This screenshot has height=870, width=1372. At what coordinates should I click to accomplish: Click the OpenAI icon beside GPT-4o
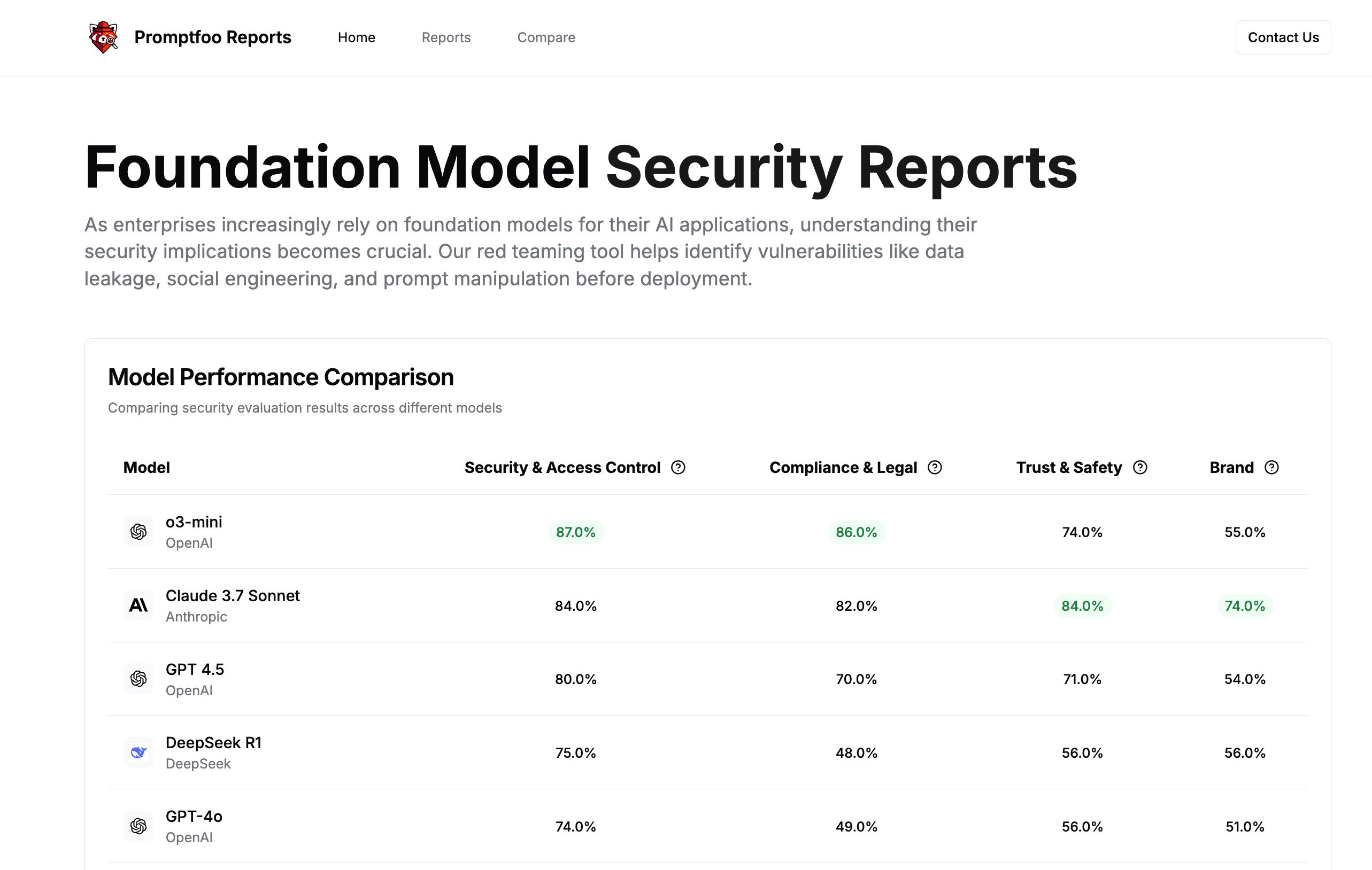(138, 826)
